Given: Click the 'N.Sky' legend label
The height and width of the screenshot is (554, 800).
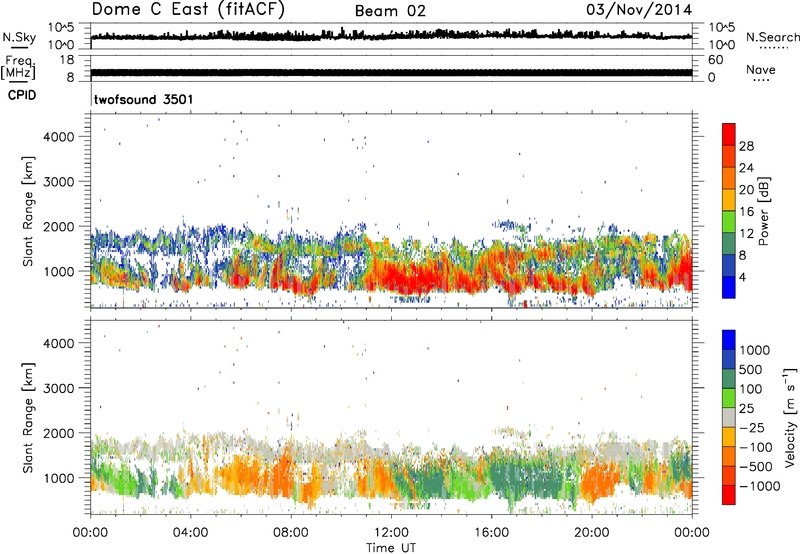Looking at the screenshot, I should coord(19,37).
